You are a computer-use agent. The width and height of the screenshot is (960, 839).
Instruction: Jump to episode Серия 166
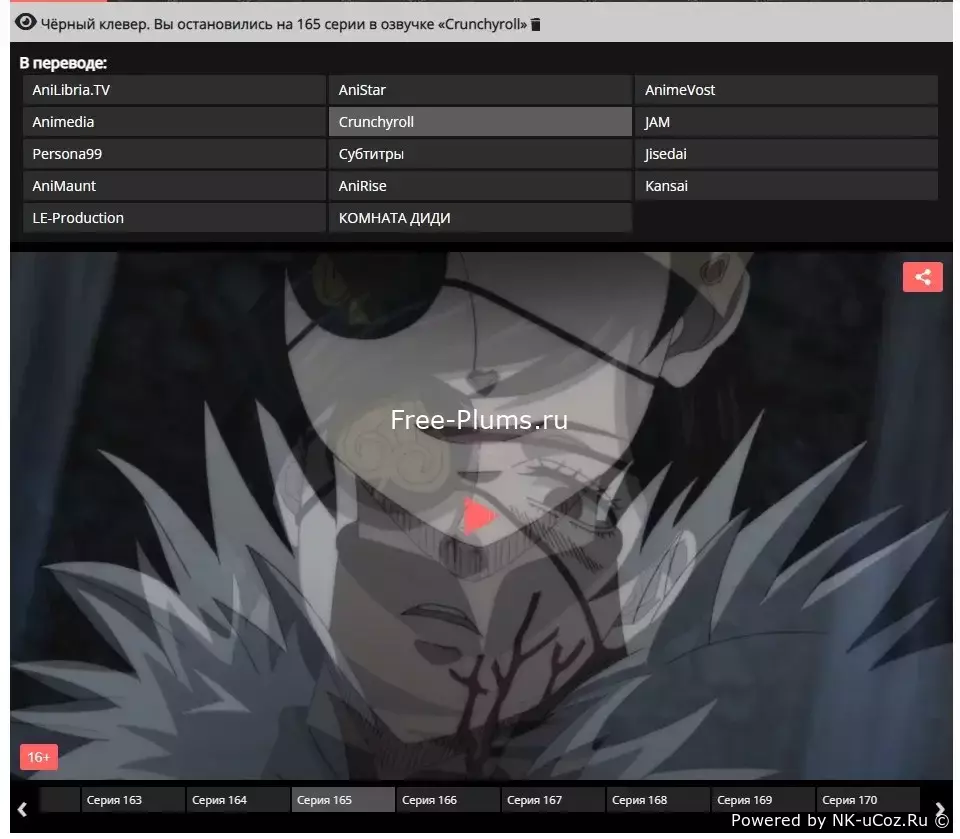click(448, 800)
